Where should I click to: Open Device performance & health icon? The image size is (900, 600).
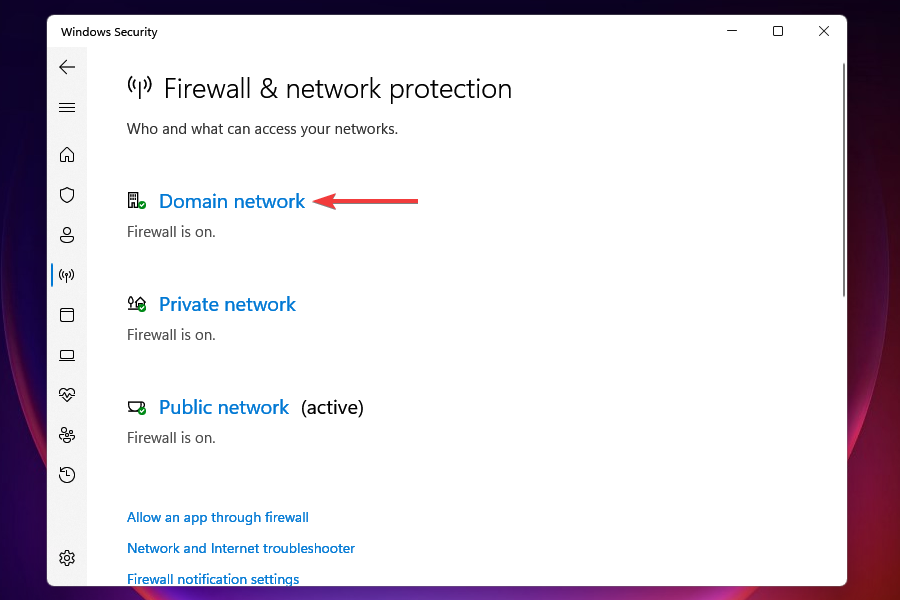67,394
